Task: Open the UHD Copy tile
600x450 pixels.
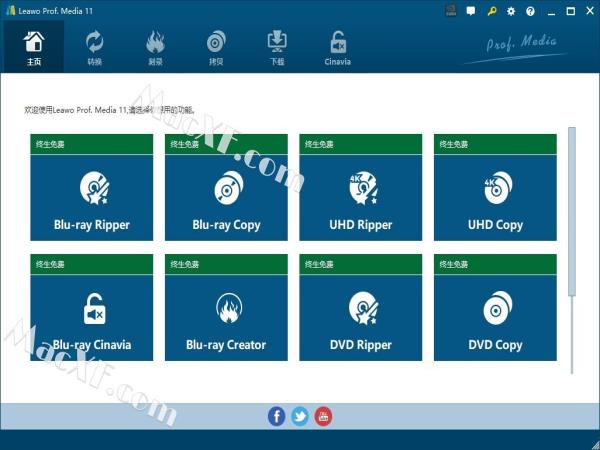Action: [495, 197]
